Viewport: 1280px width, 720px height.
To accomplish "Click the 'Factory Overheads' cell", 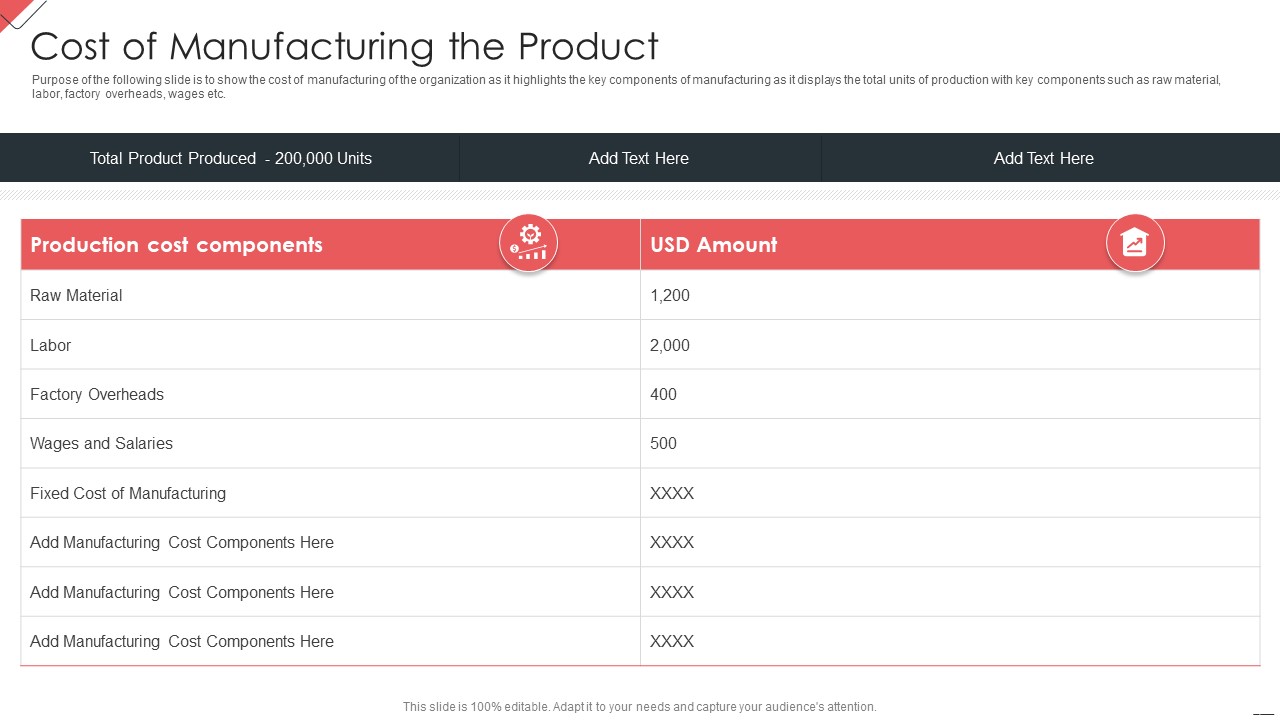I will coord(330,394).
